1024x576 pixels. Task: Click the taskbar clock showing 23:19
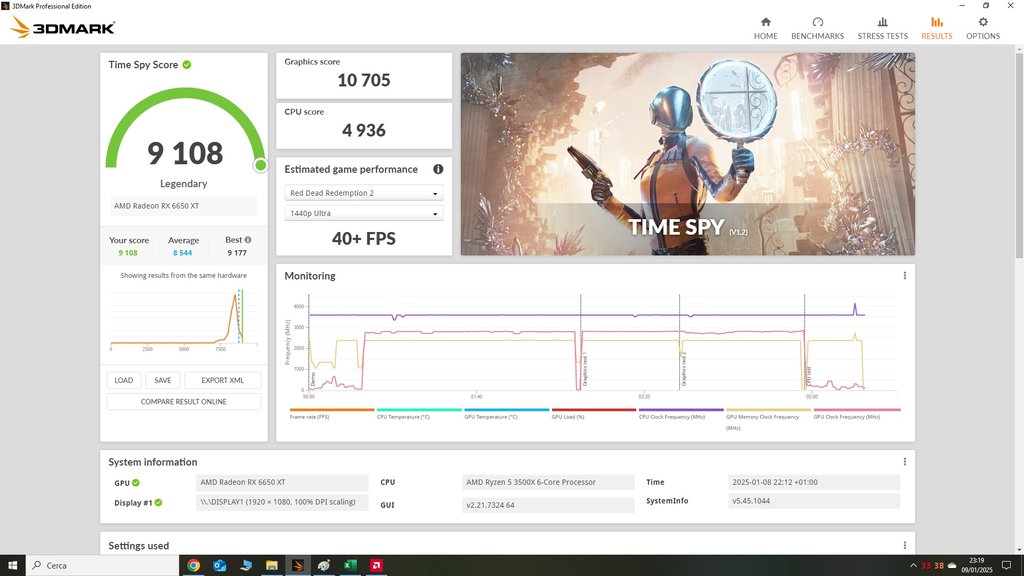point(976,566)
